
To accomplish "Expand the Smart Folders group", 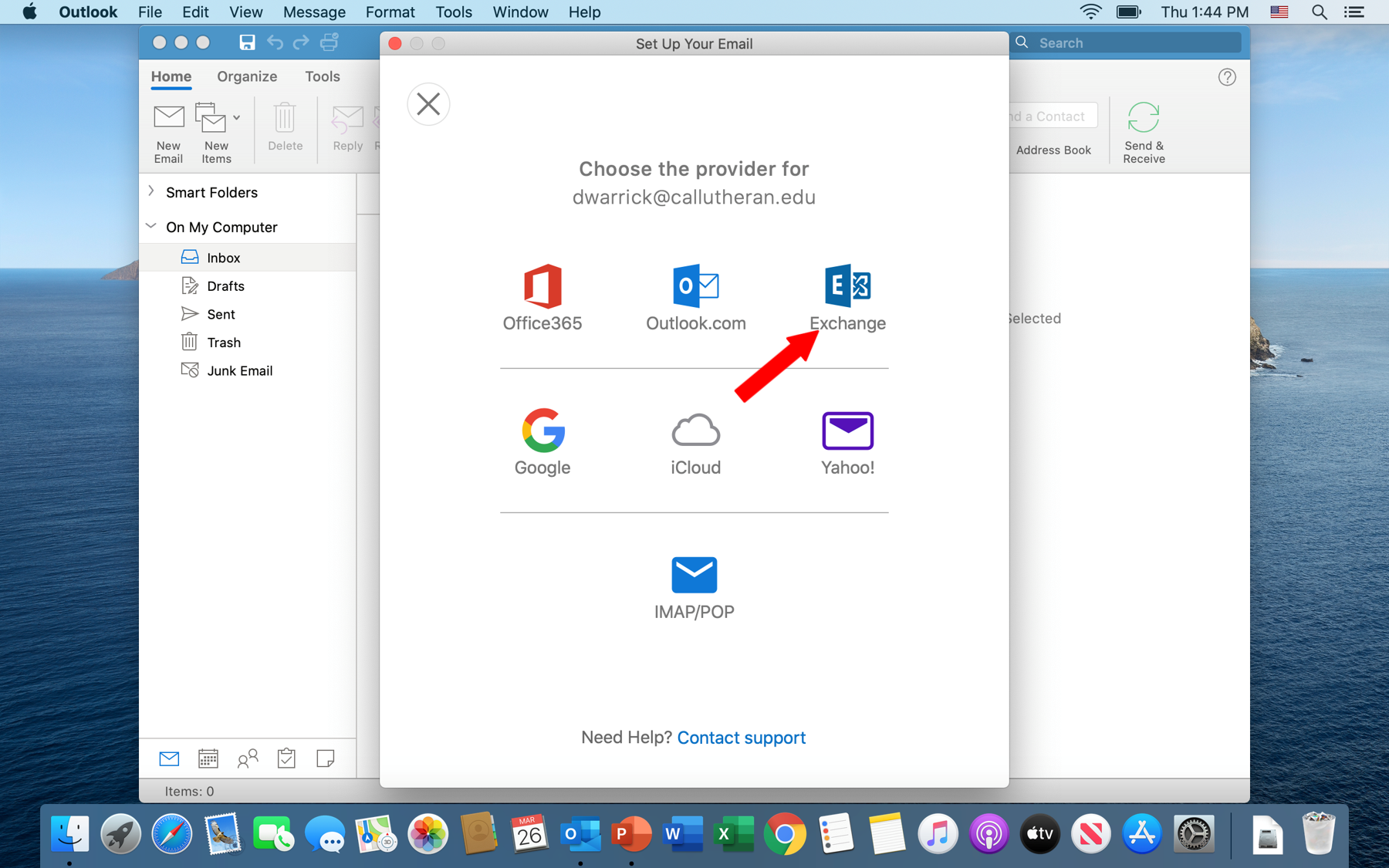I will point(151,191).
